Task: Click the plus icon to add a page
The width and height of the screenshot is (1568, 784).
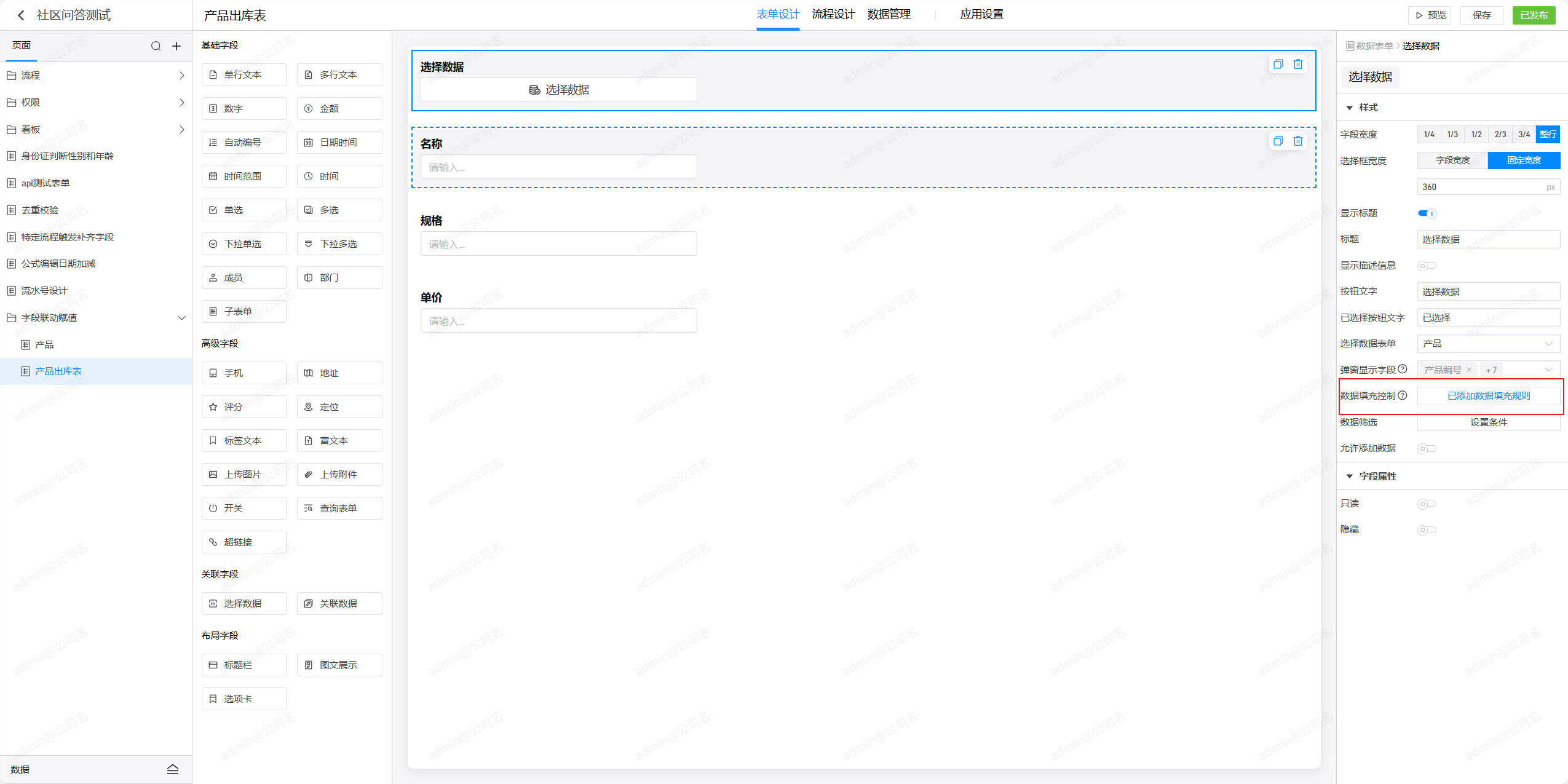Action: click(176, 46)
